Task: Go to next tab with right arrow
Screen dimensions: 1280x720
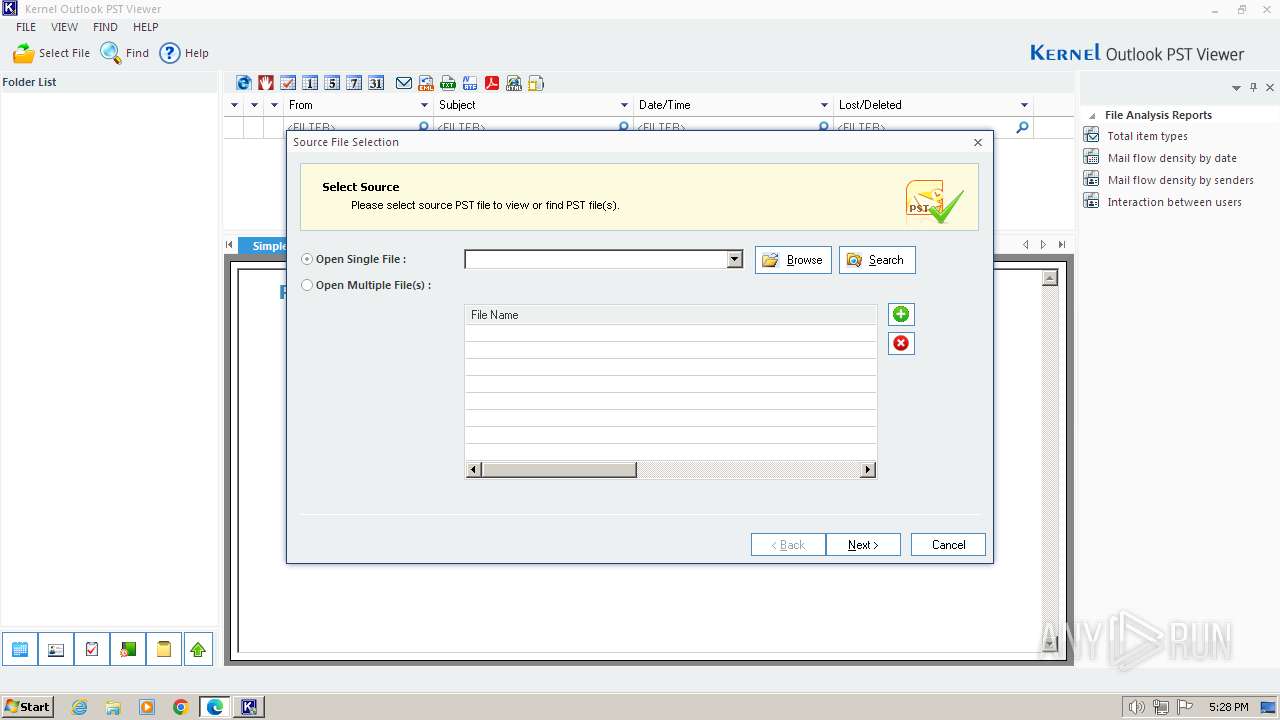Action: (x=1043, y=245)
